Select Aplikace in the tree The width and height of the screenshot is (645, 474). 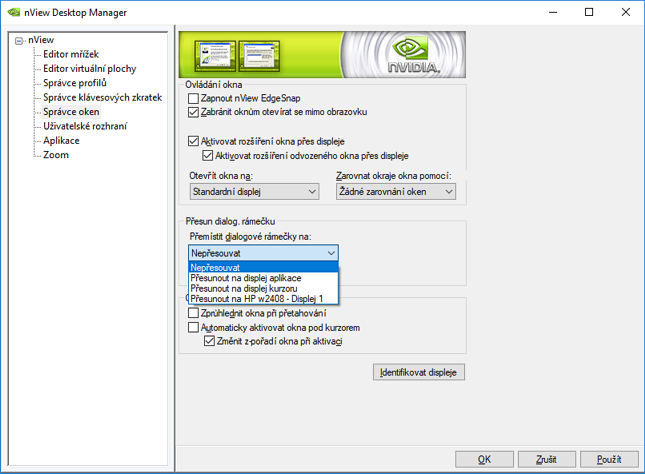(x=61, y=141)
